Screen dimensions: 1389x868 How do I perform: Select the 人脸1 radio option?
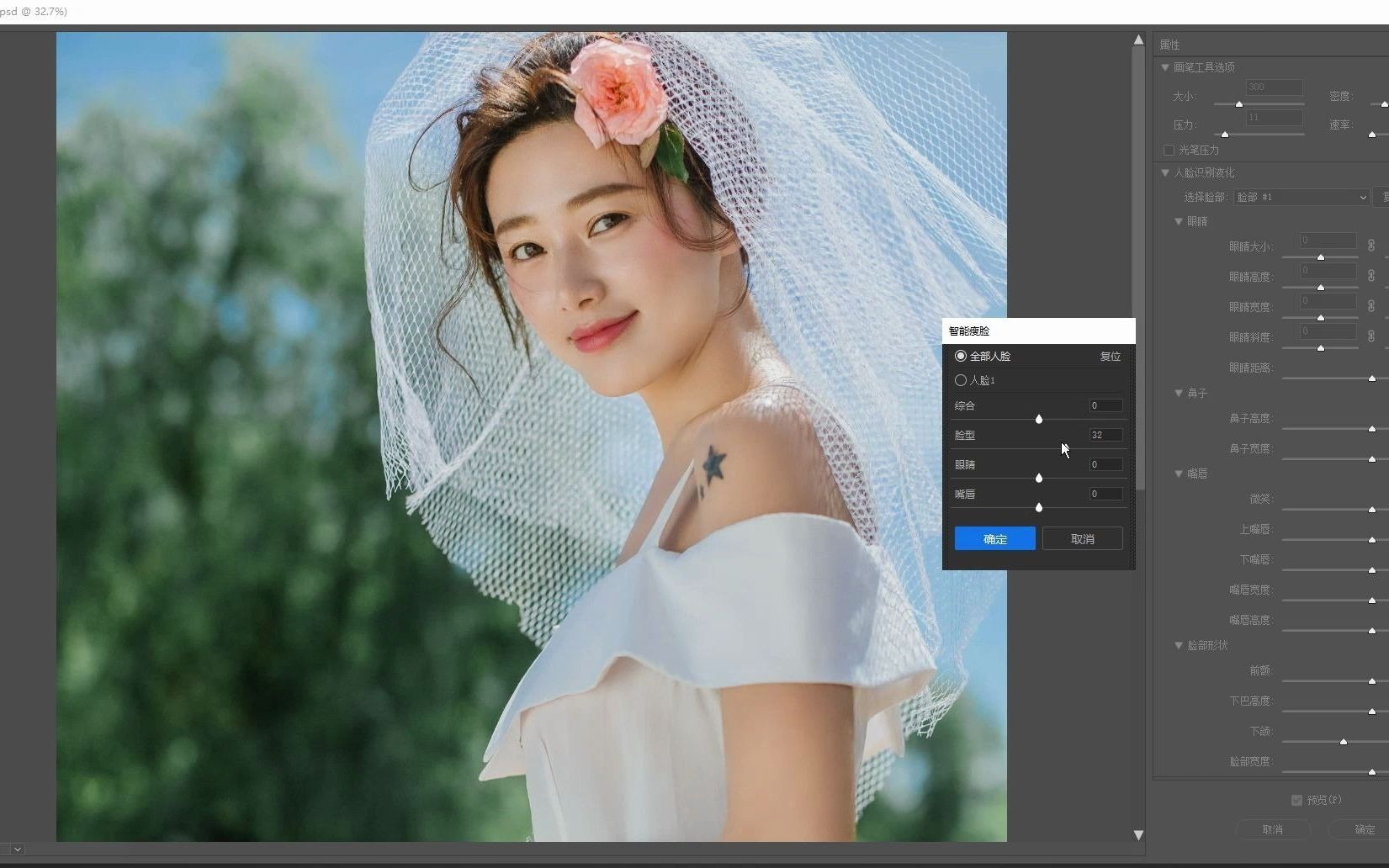point(961,380)
